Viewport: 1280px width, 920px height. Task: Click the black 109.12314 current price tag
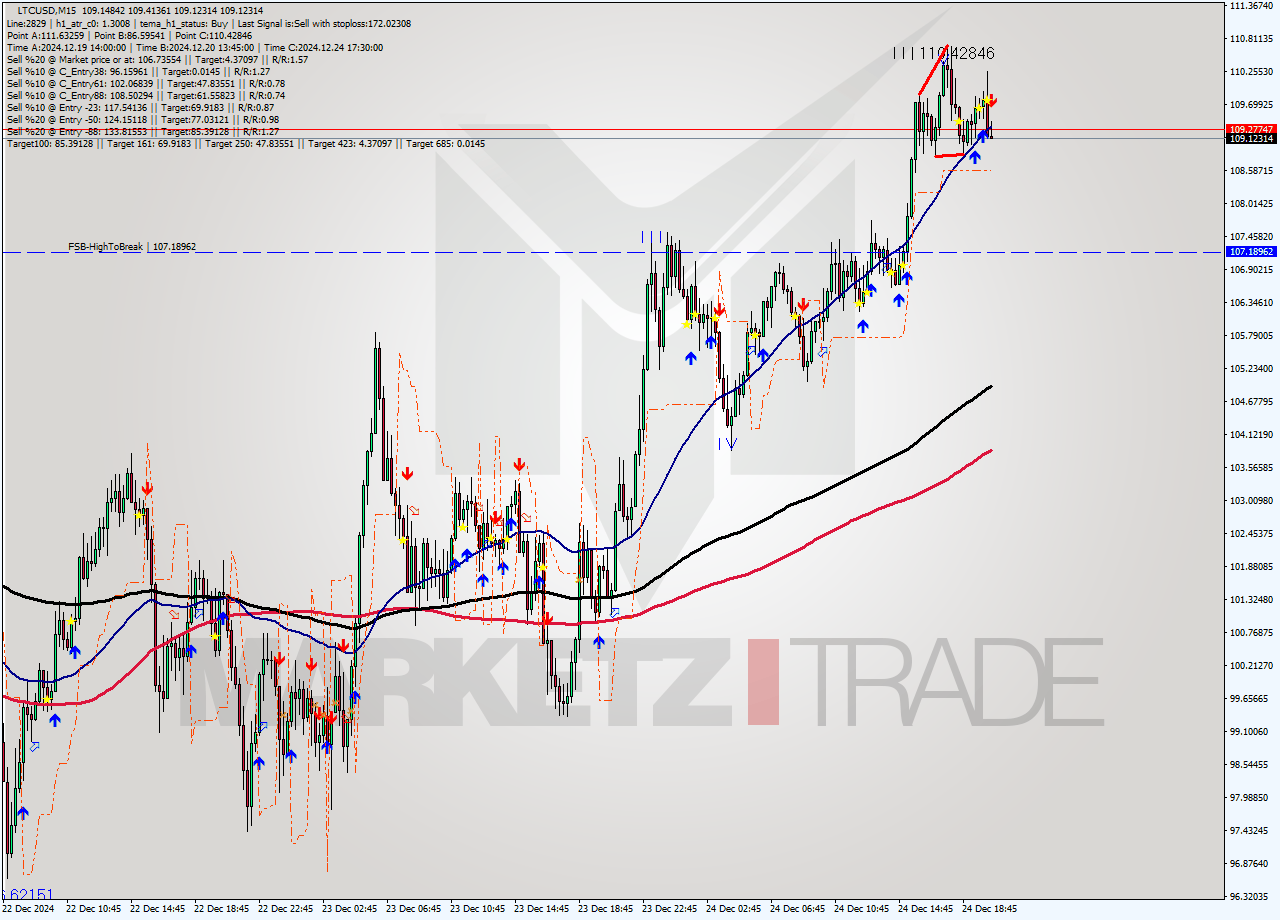pyautogui.click(x=1251, y=139)
